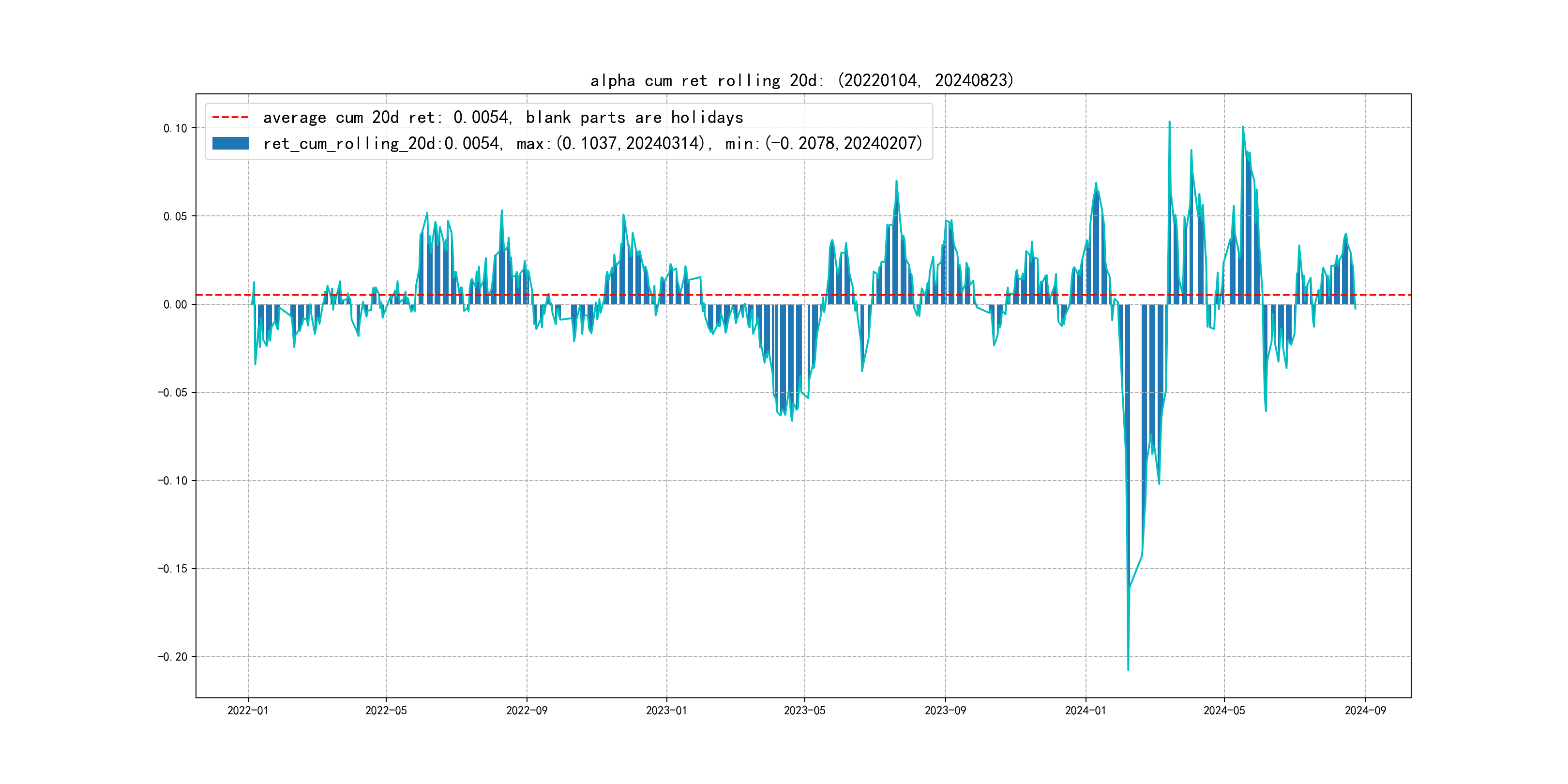Click the 2022-01 x-axis label
This screenshot has height=784, width=1568.
point(248,710)
